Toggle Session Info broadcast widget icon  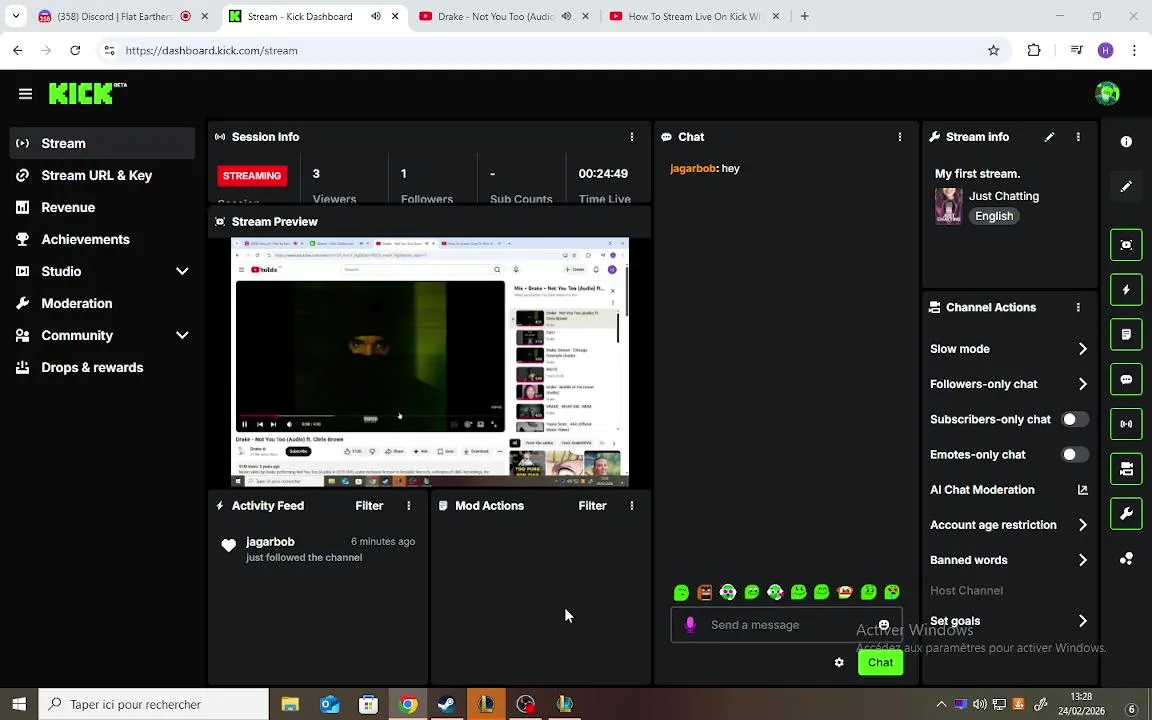(x=1126, y=424)
